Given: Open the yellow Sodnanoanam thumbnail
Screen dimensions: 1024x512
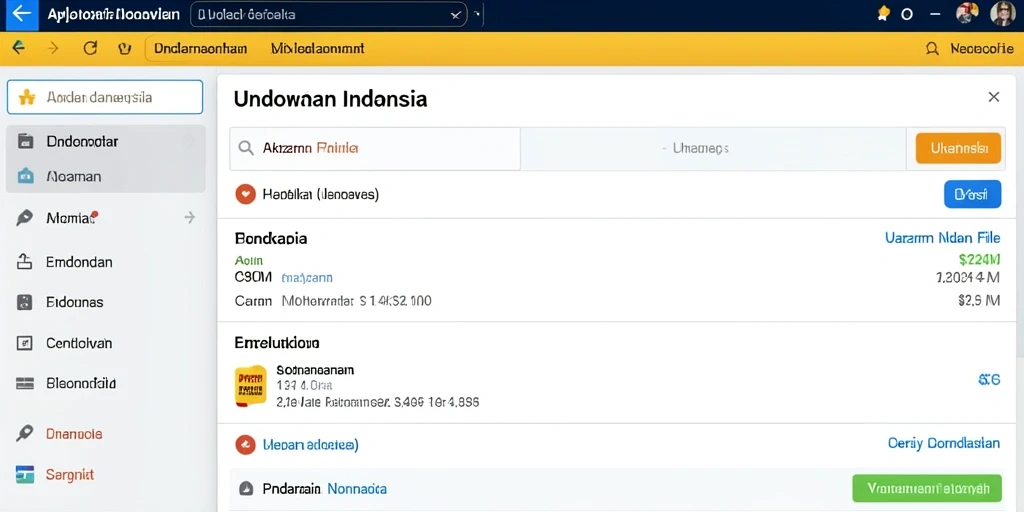Looking at the screenshot, I should (x=251, y=386).
